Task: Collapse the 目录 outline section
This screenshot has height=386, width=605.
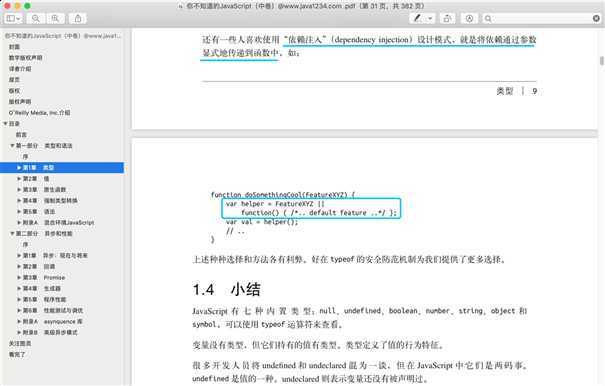Action: (x=6, y=124)
